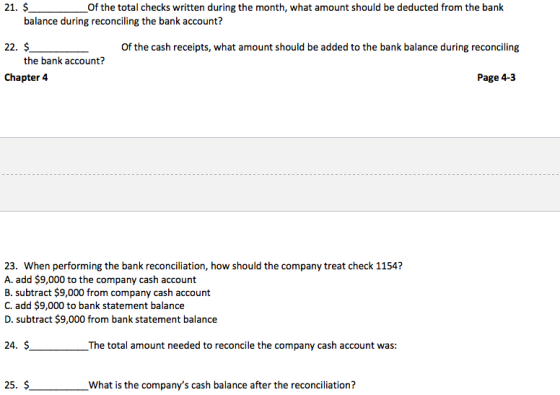
Task: Click the gray gap between pages
Action: pyautogui.click(x=280, y=174)
